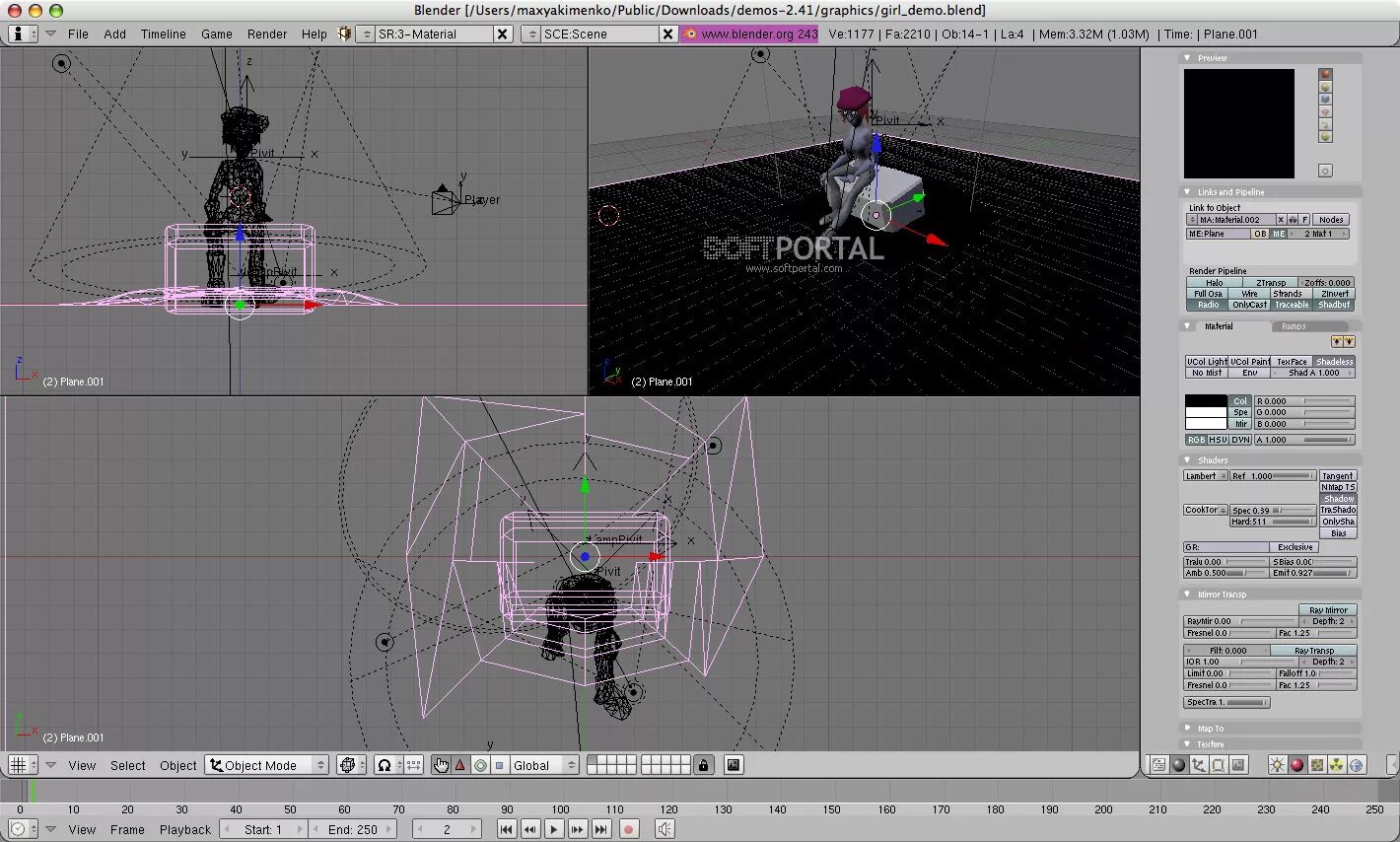The height and width of the screenshot is (842, 1400).
Task: Click the End: 250 frame field
Action: [x=353, y=829]
